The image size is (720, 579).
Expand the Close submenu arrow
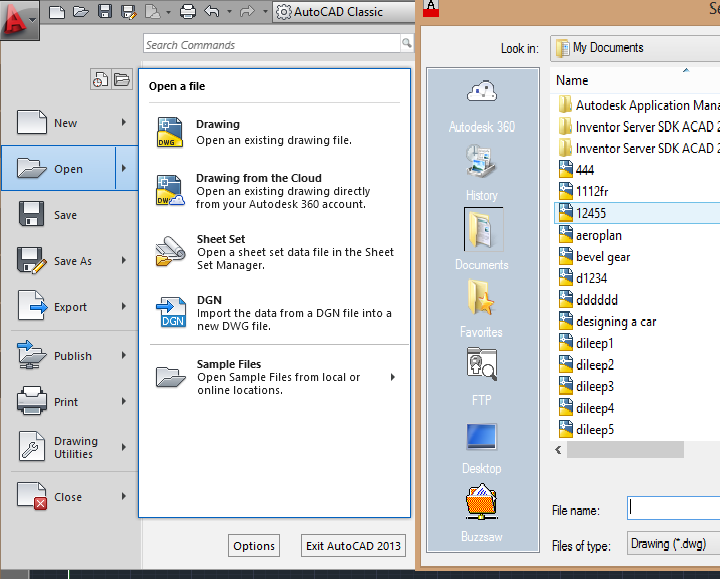[124, 496]
